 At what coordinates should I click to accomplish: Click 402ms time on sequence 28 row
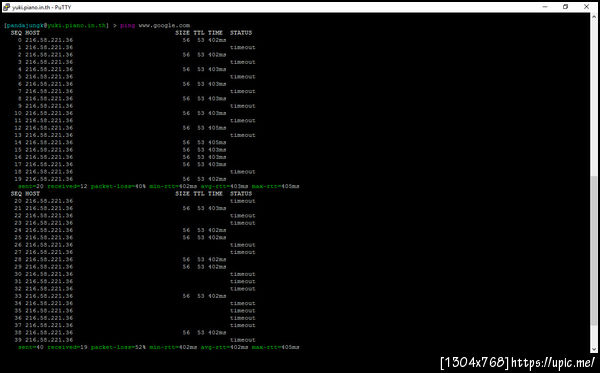(x=217, y=259)
